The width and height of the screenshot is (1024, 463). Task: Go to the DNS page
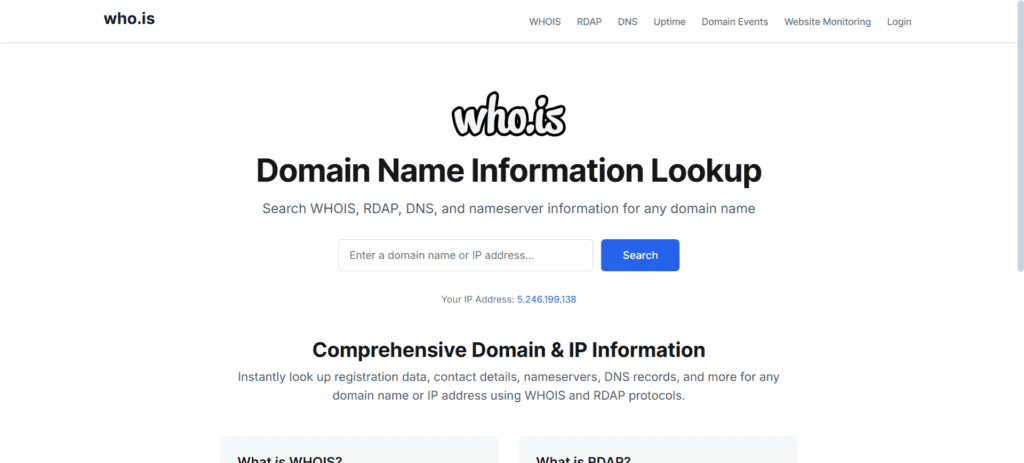coord(628,22)
